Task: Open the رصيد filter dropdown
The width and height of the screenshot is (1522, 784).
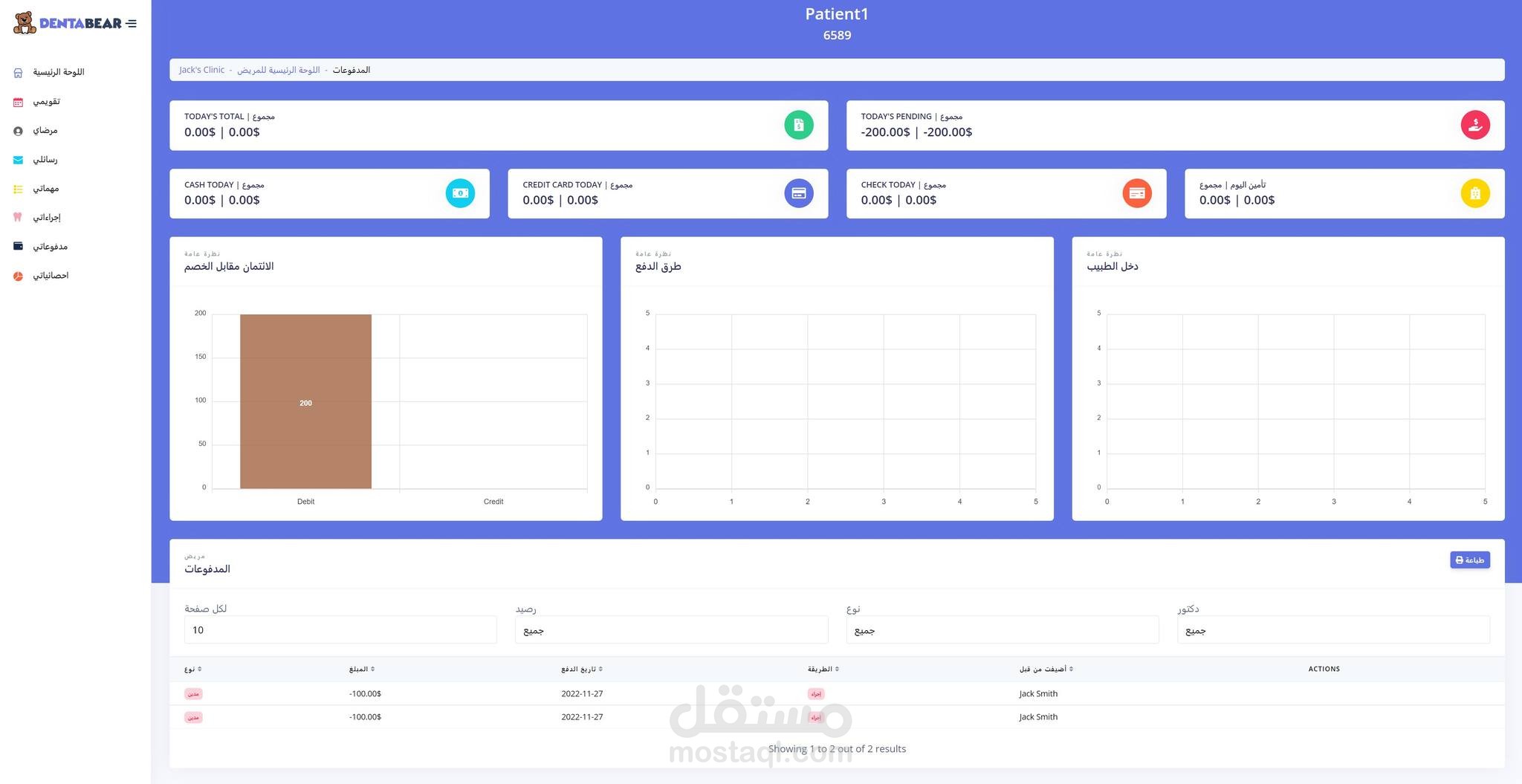Action: pyautogui.click(x=671, y=629)
